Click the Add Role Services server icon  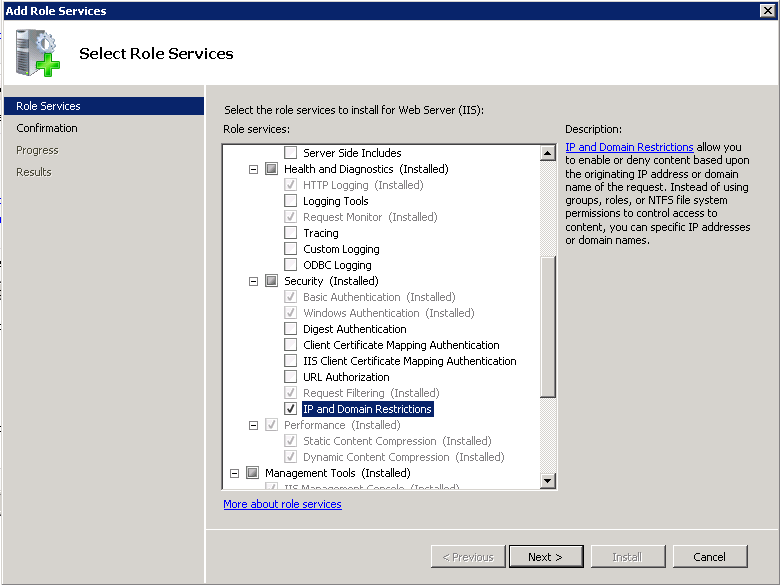(37, 53)
